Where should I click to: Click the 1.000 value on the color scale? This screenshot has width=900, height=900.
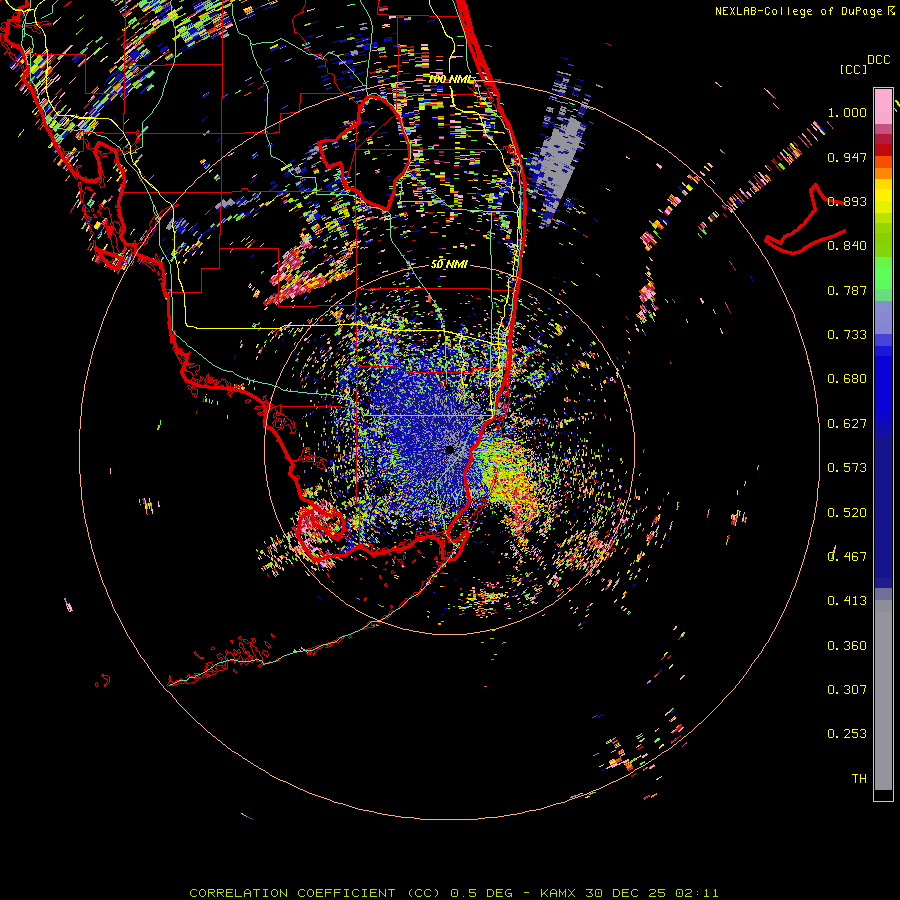(x=847, y=112)
